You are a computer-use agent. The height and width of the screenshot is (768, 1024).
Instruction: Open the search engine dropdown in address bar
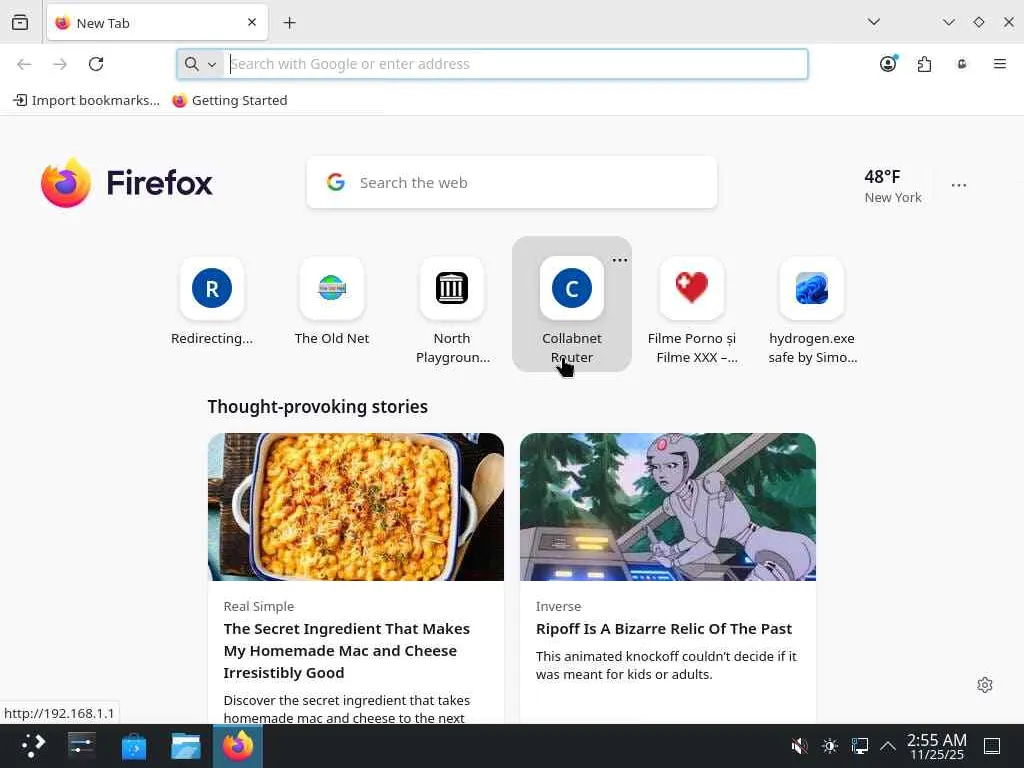(x=200, y=64)
